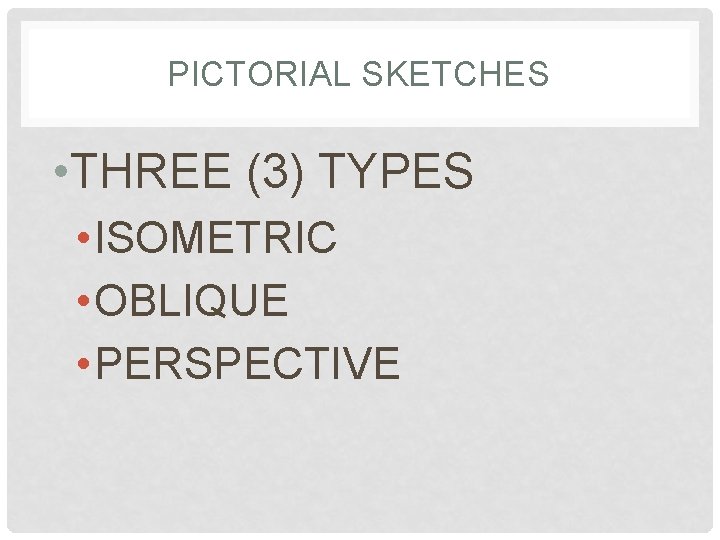Click the bullet dot before THREE

coord(63,173)
